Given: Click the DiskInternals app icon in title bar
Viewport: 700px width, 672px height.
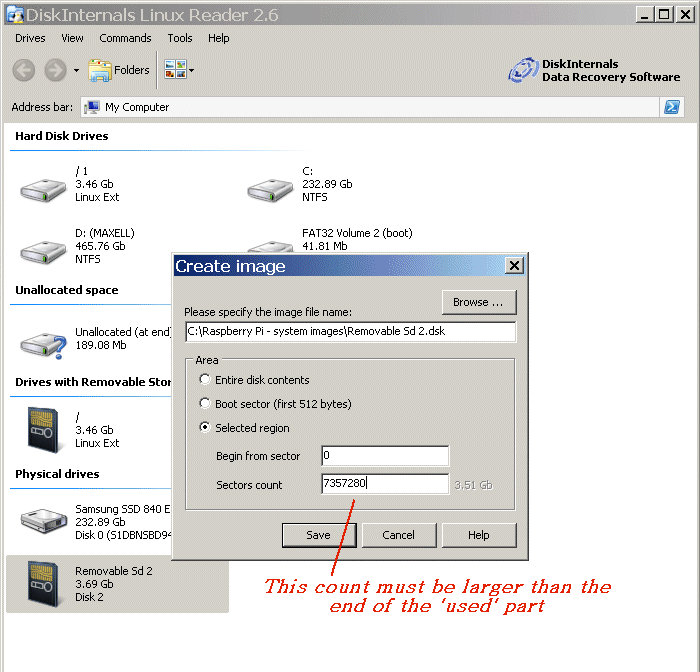Looking at the screenshot, I should pyautogui.click(x=15, y=15).
